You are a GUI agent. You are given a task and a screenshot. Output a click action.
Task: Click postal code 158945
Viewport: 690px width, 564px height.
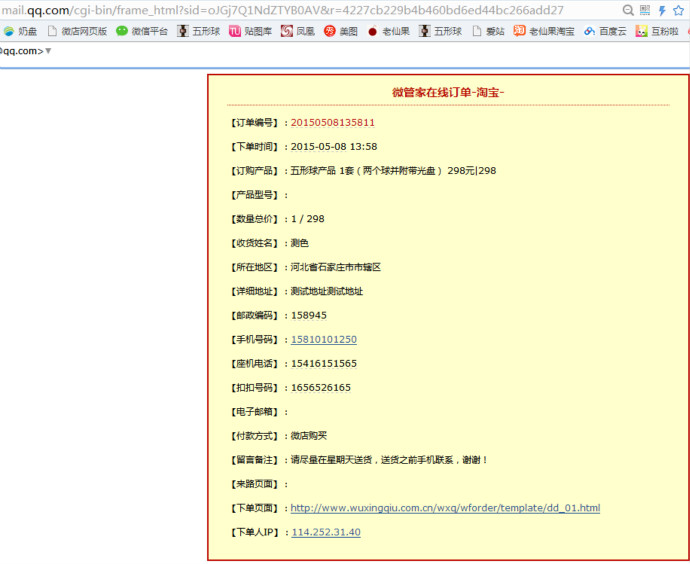[309, 315]
